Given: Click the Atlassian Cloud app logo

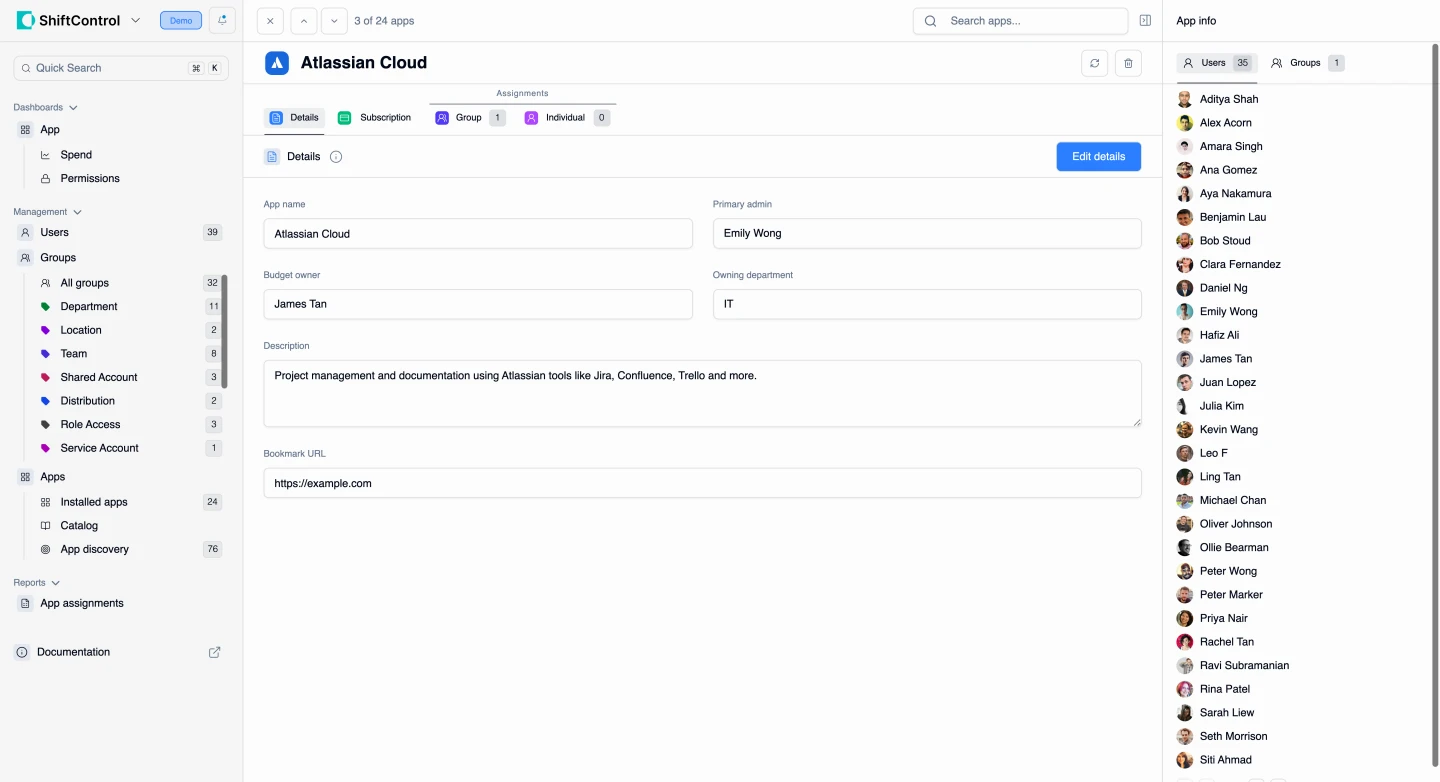Looking at the screenshot, I should pos(277,63).
